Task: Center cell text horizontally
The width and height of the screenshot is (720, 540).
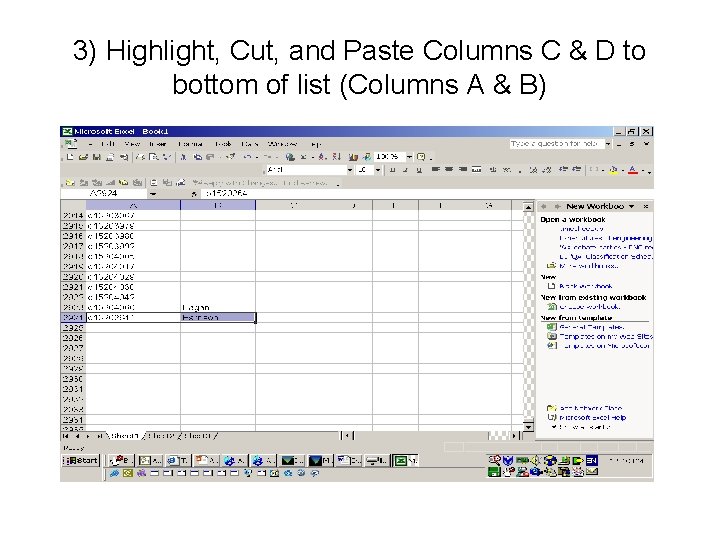Action: tap(449, 170)
